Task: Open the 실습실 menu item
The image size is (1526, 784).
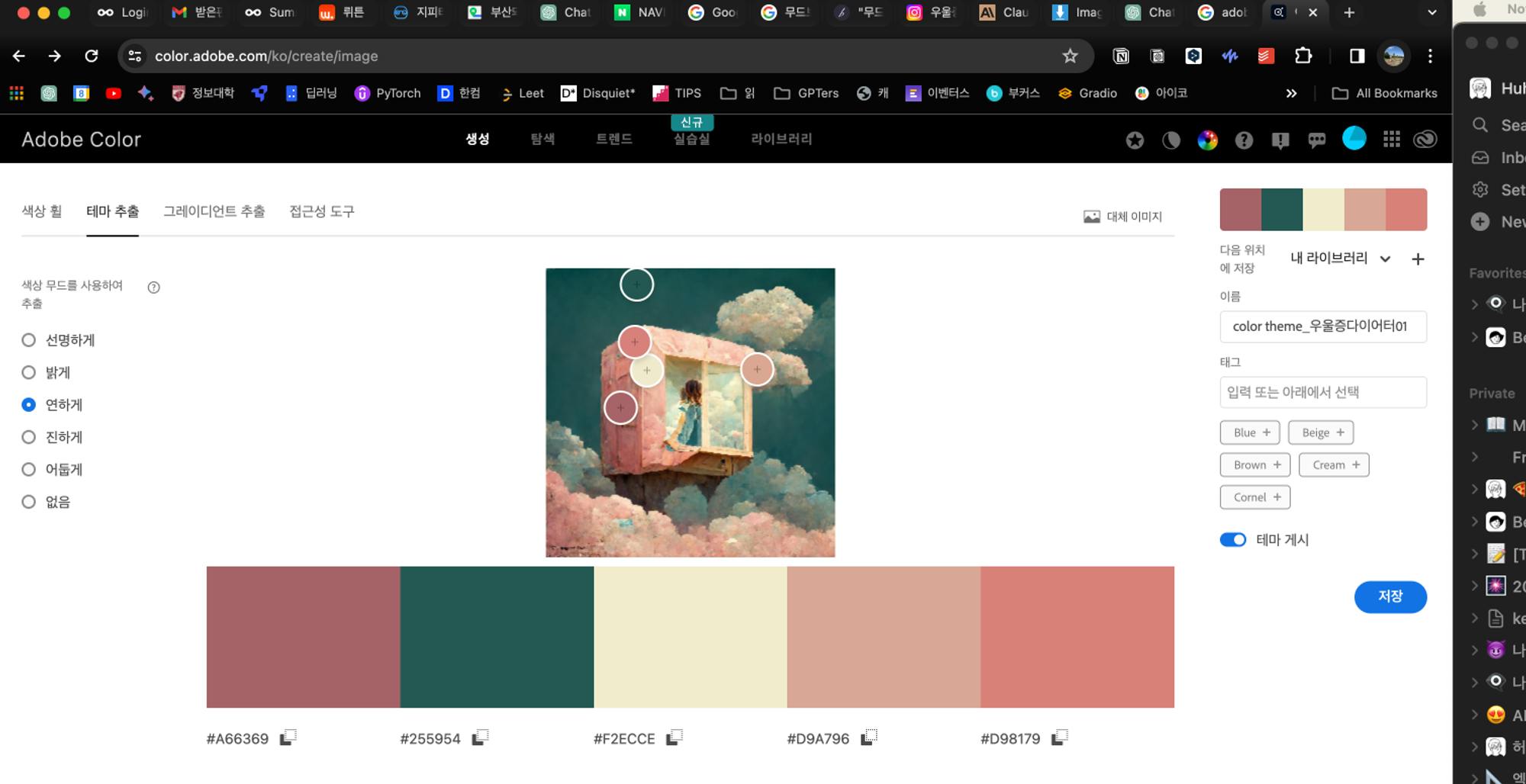Action: click(x=692, y=139)
